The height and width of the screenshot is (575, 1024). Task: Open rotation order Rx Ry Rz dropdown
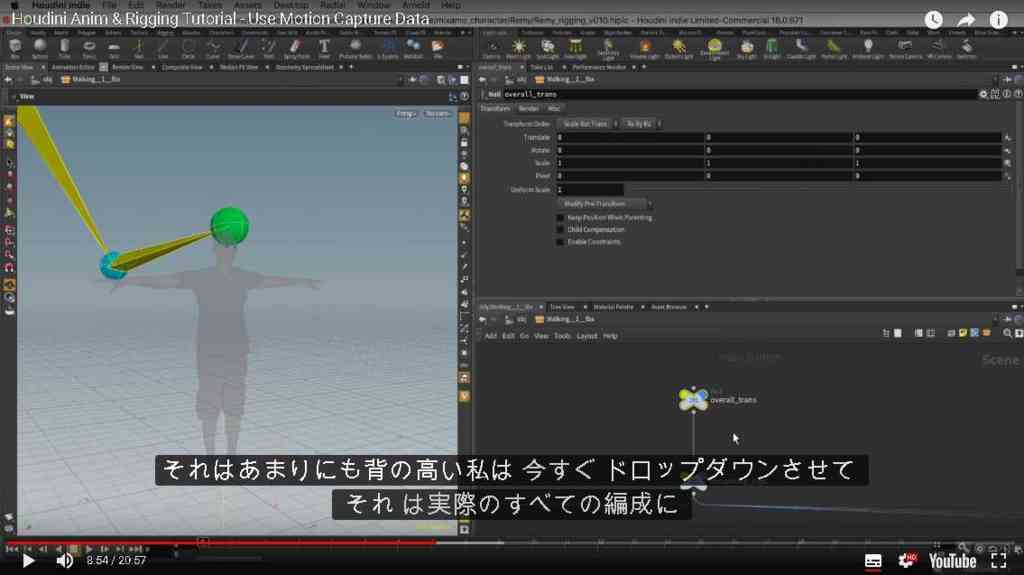coord(642,123)
